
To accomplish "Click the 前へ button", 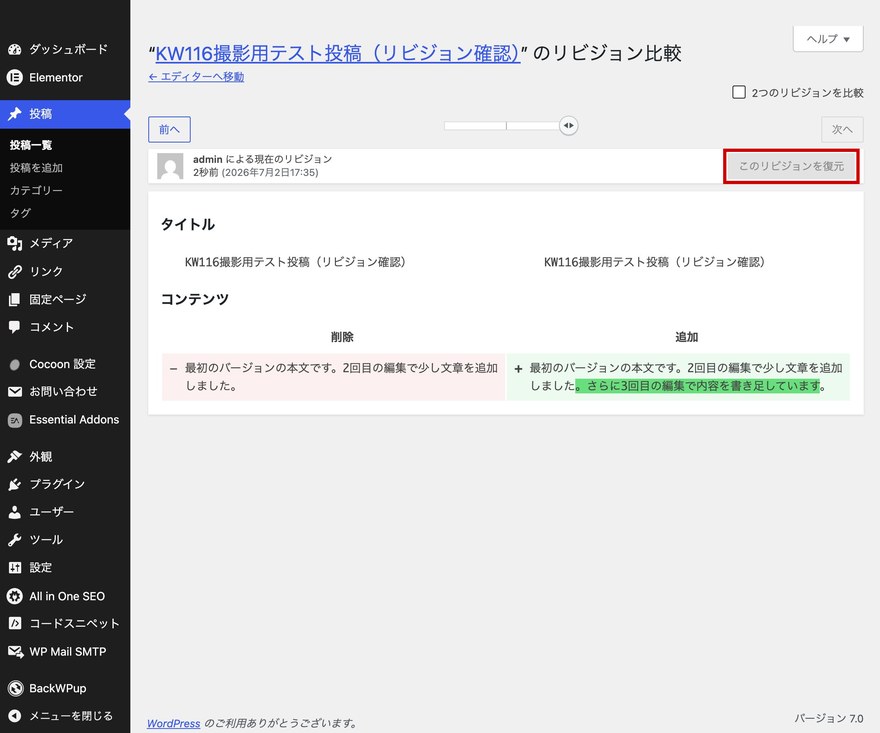I will click(169, 130).
